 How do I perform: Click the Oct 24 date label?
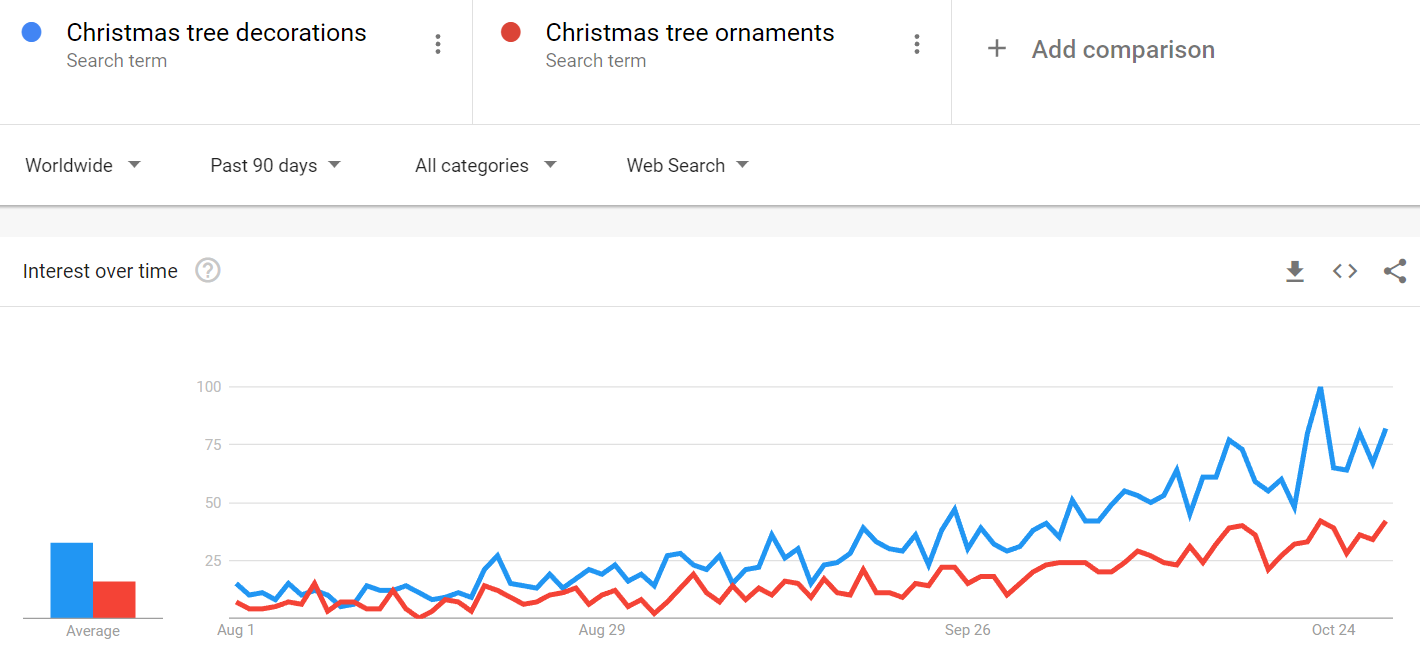click(x=1333, y=630)
